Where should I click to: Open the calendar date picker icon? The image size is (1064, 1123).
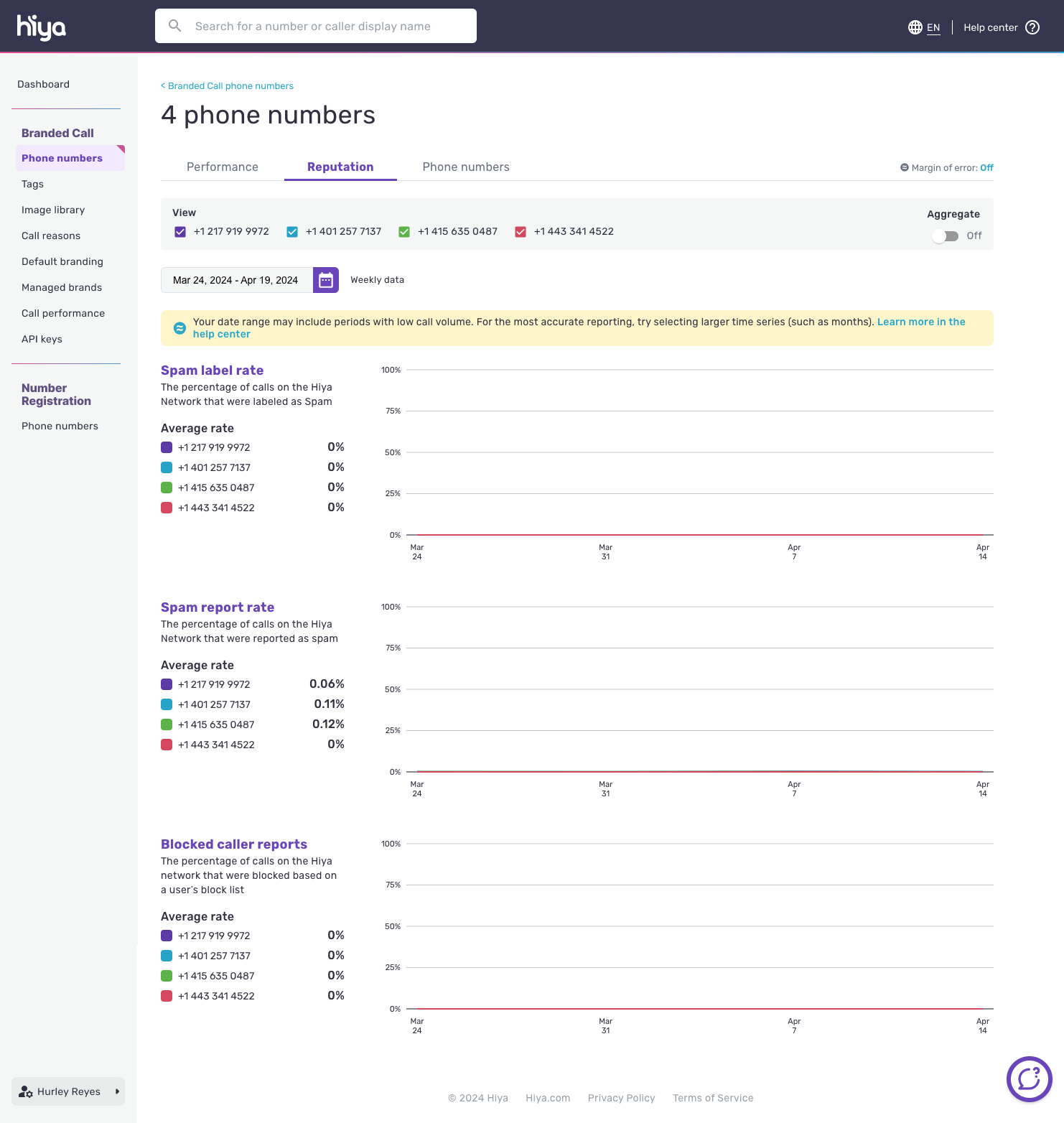pos(326,280)
